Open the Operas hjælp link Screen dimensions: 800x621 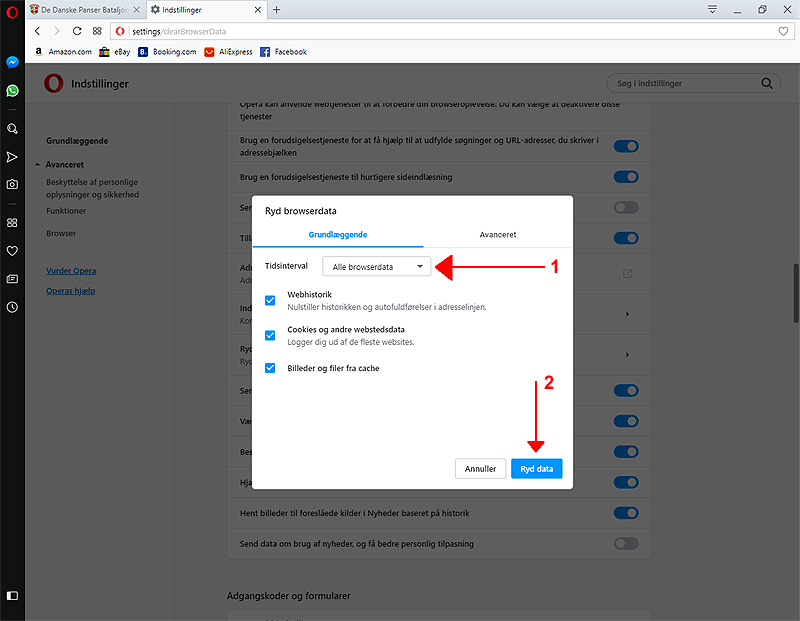tap(71, 291)
